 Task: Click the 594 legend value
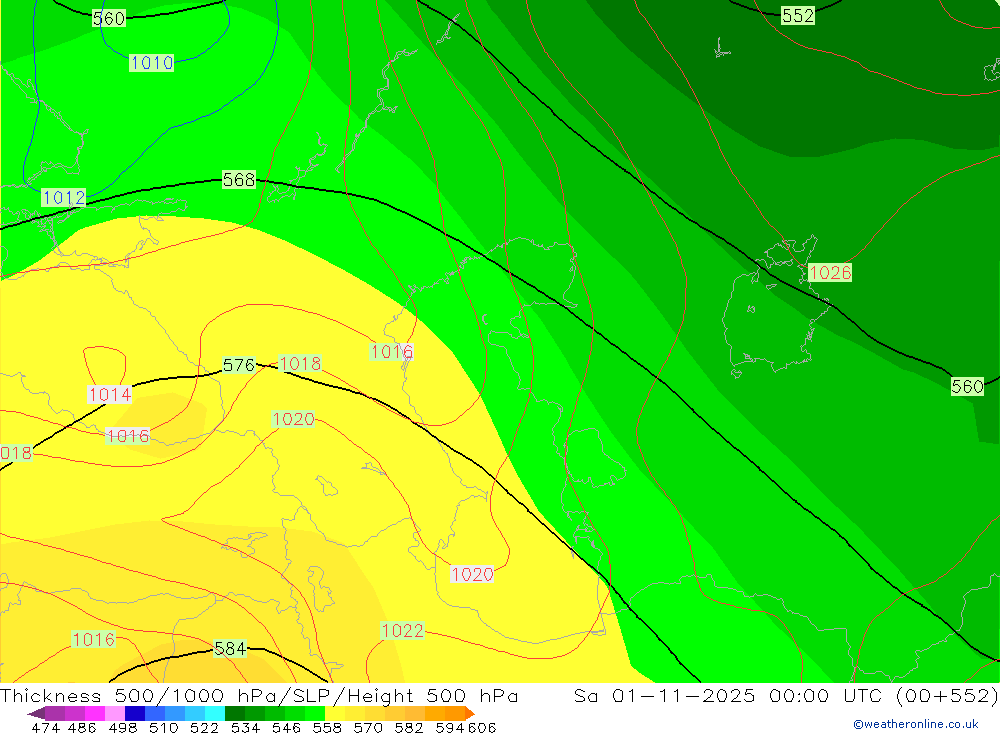[x=450, y=727]
